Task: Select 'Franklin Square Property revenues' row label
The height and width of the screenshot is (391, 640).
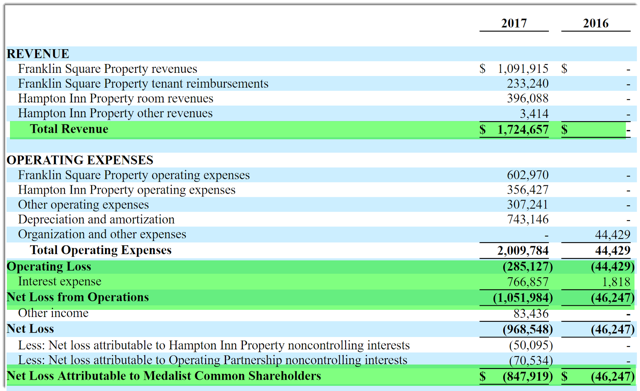Action: click(107, 69)
